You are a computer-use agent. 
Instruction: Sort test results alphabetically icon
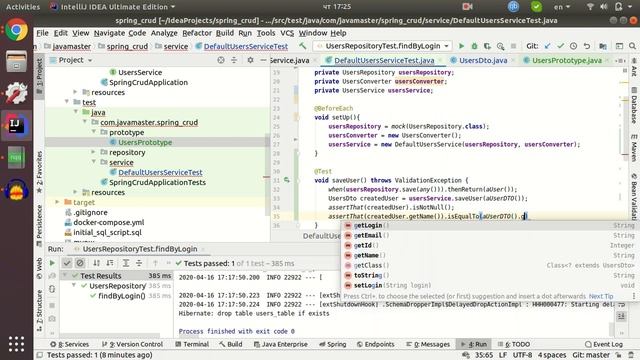pyautogui.click(x=96, y=263)
